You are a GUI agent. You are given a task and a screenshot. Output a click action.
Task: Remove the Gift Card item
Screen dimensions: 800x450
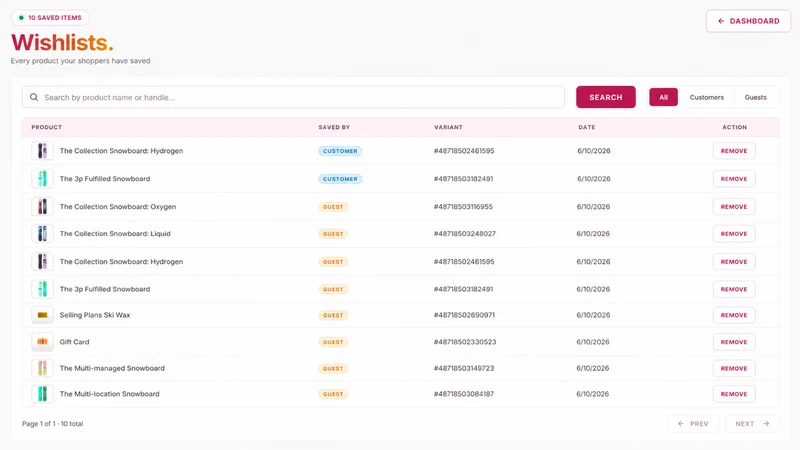pos(734,342)
